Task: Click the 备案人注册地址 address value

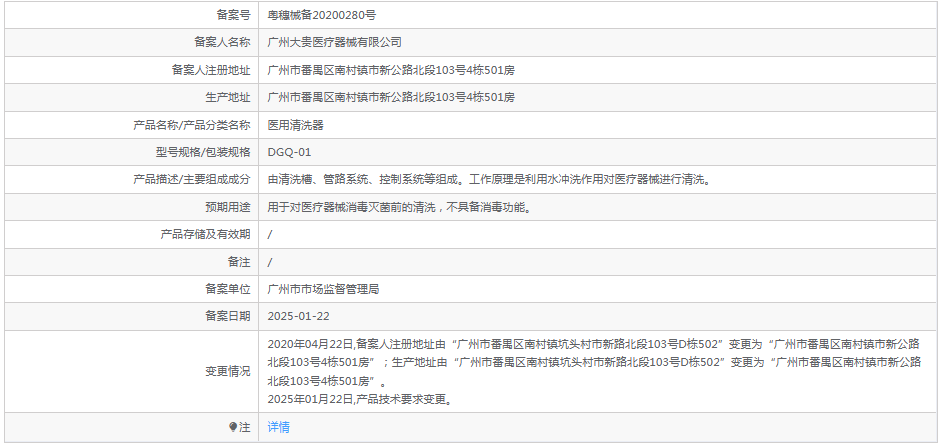Action: click(x=391, y=70)
